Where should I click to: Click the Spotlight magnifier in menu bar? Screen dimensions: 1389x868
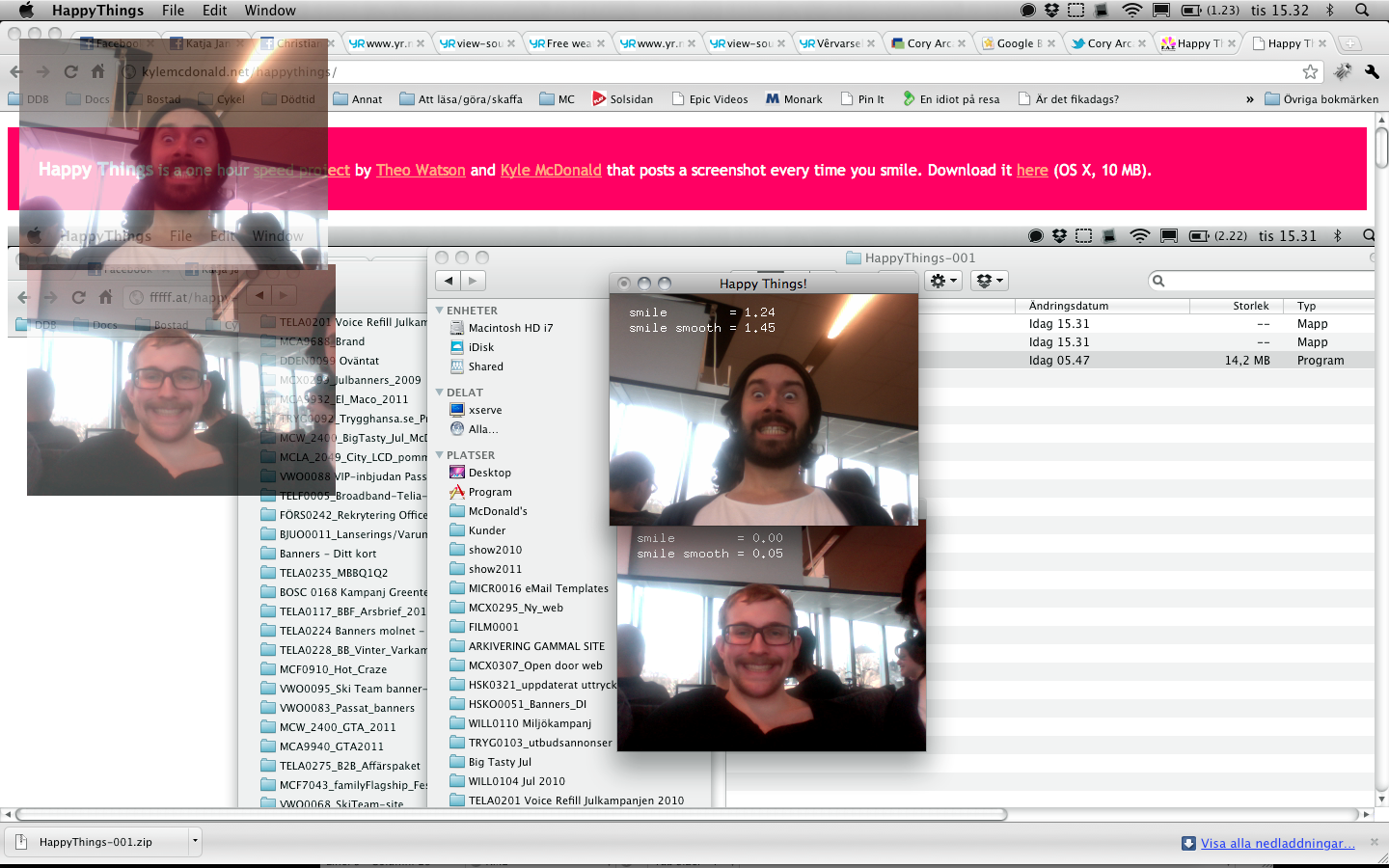tap(1362, 11)
